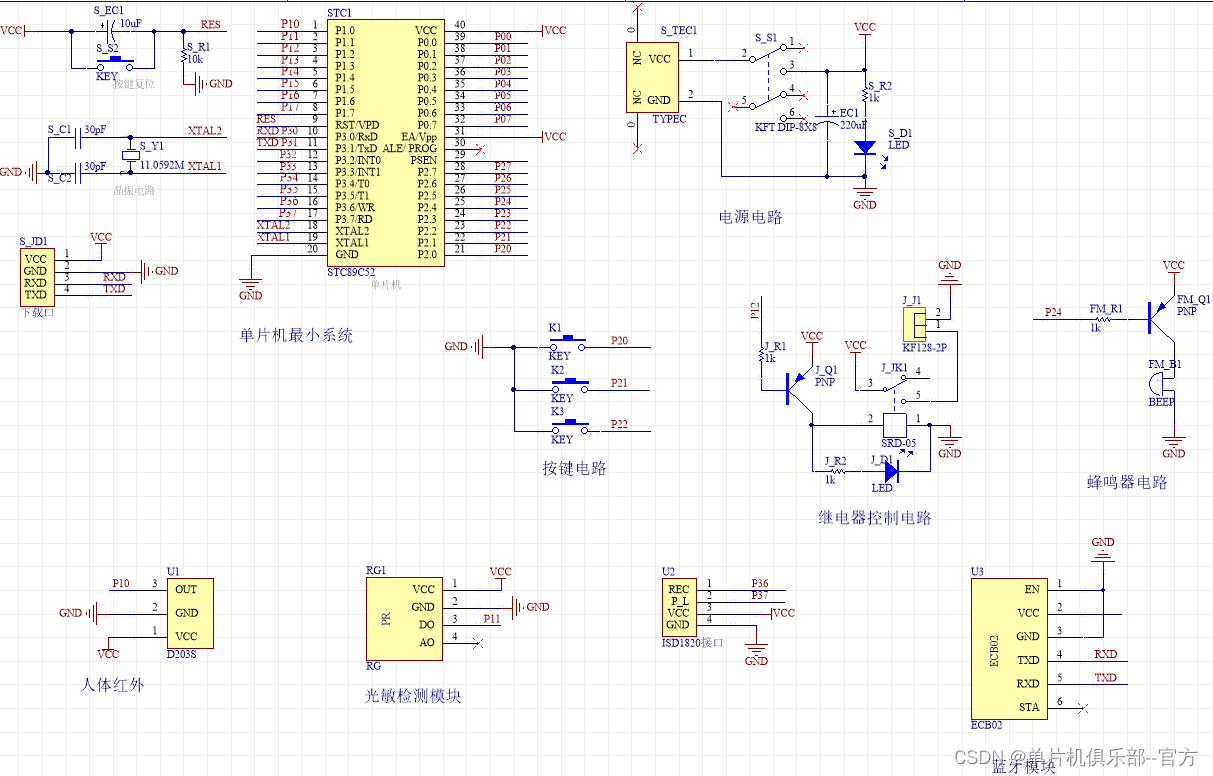Select the 'ISD1820接口' text label
The height and width of the screenshot is (776, 1213).
tap(693, 643)
